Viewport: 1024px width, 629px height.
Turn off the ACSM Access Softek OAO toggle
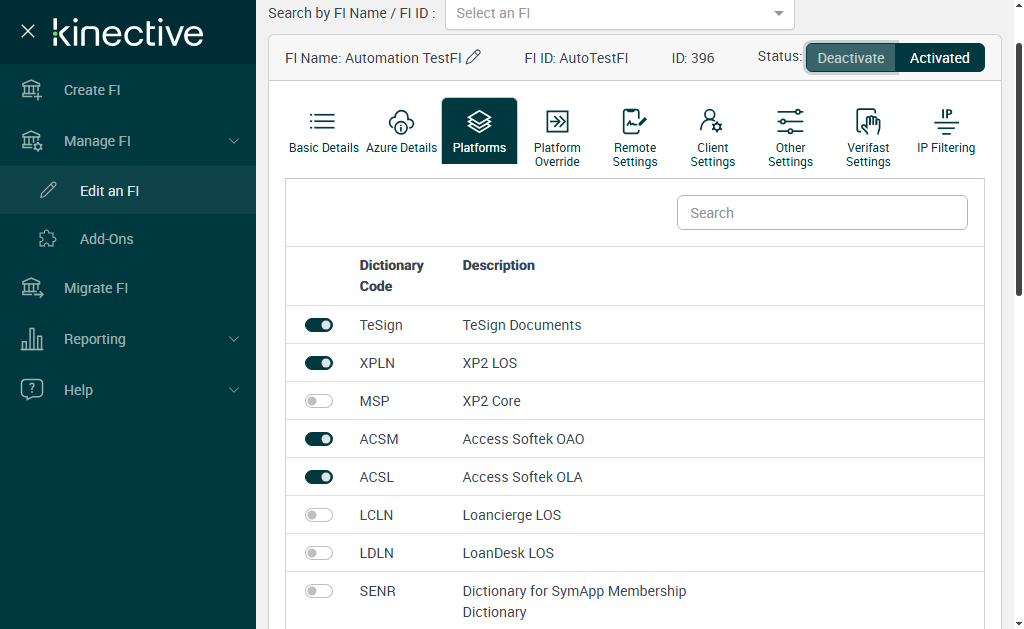319,438
